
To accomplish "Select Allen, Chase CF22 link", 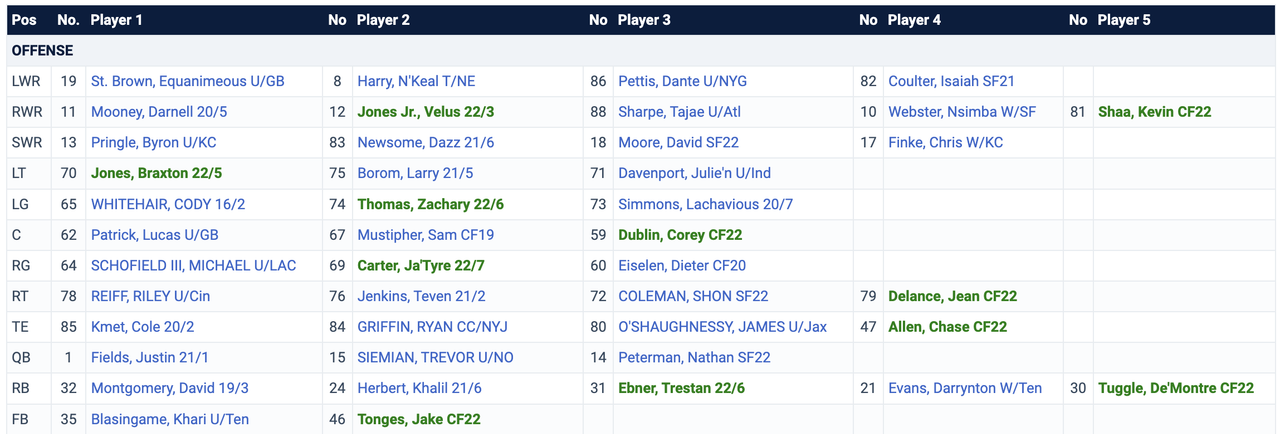I will pyautogui.click(x=947, y=327).
